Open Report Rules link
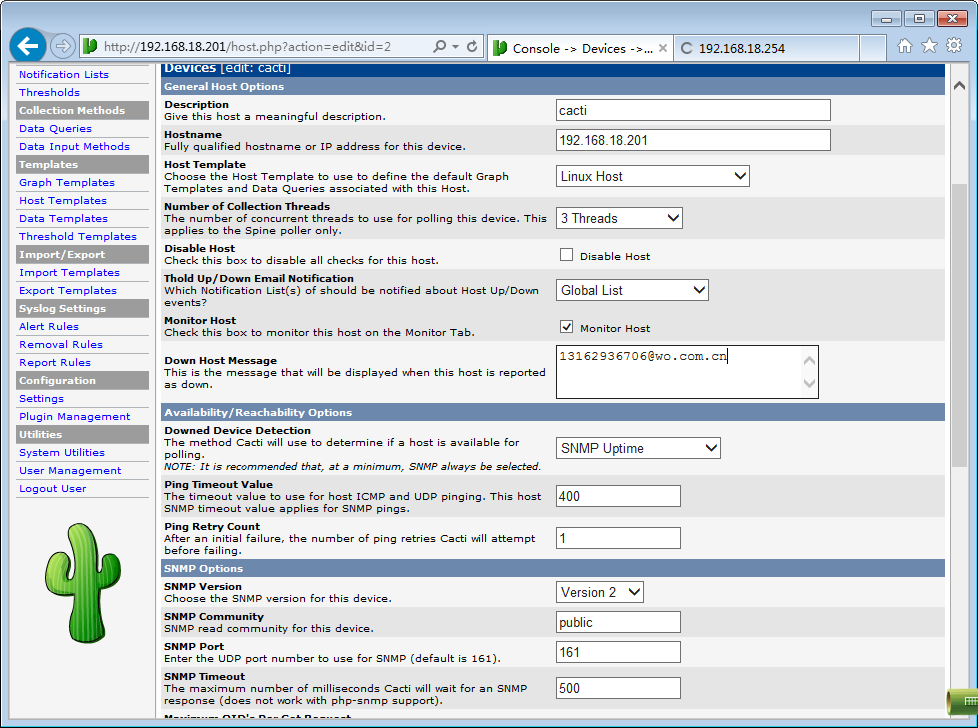978x728 pixels. click(x=55, y=362)
